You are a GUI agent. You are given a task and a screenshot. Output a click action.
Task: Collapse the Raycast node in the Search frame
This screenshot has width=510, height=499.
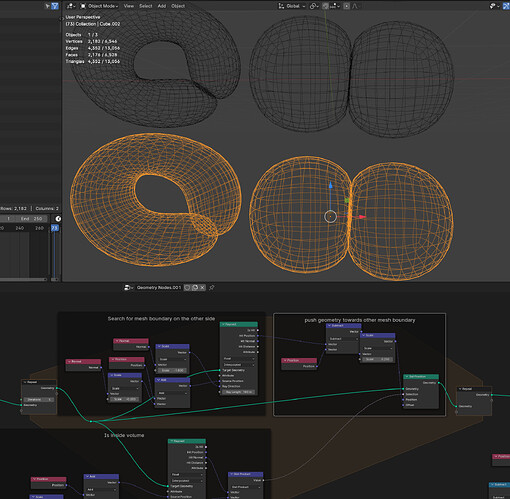click(x=223, y=324)
